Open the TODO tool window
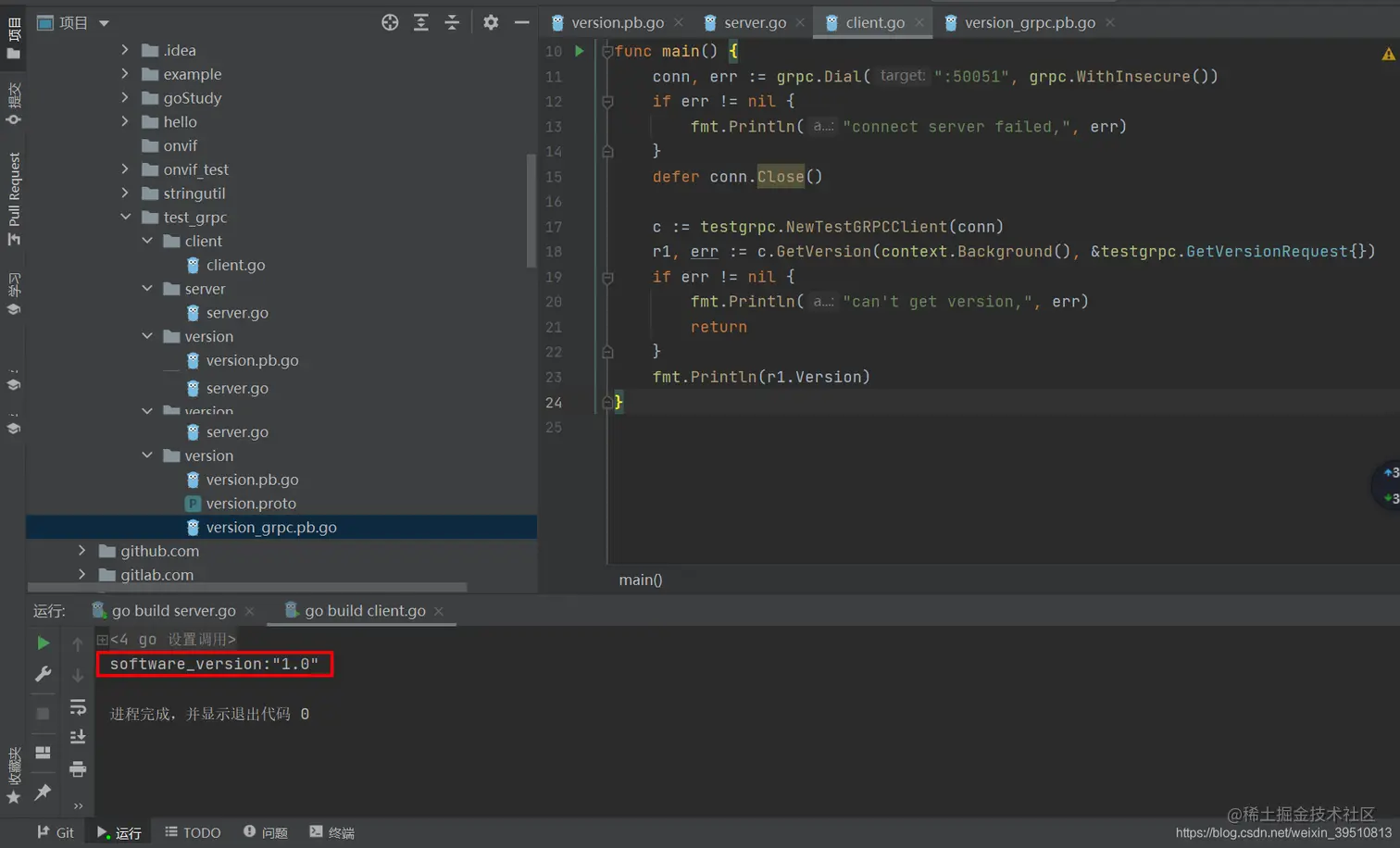 pos(193,832)
